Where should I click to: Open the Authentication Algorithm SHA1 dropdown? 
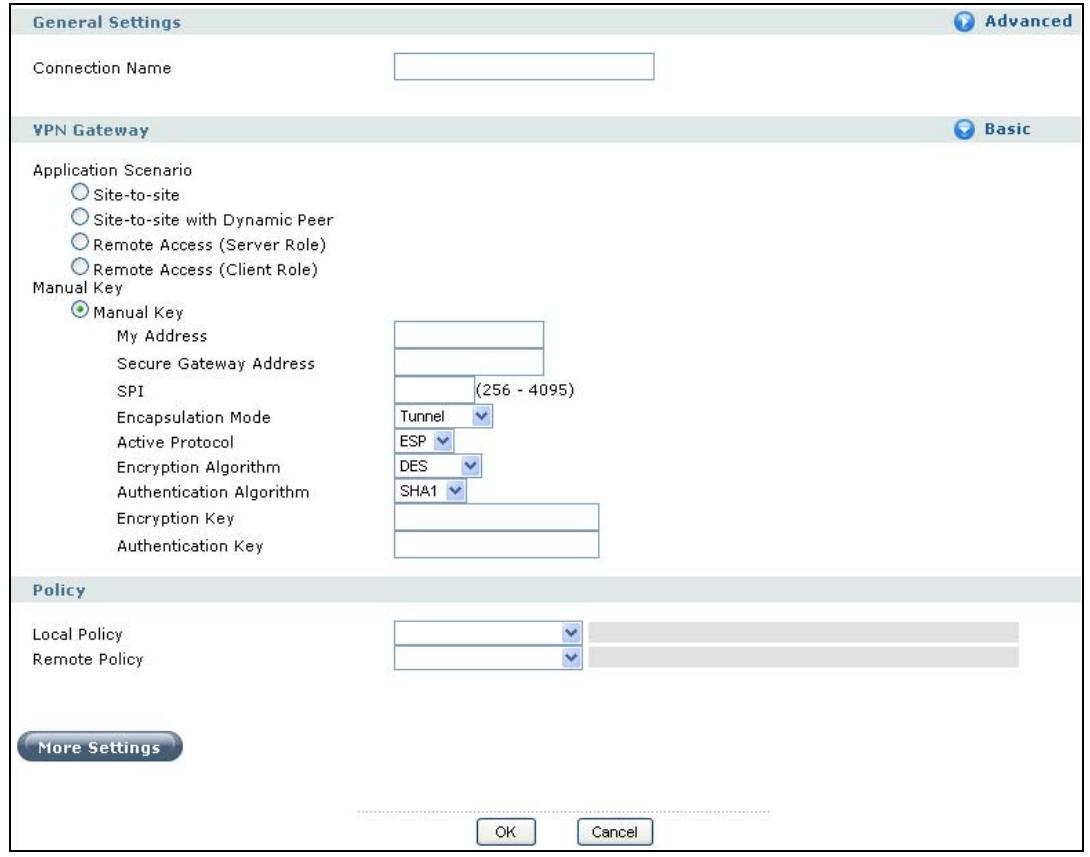430,491
